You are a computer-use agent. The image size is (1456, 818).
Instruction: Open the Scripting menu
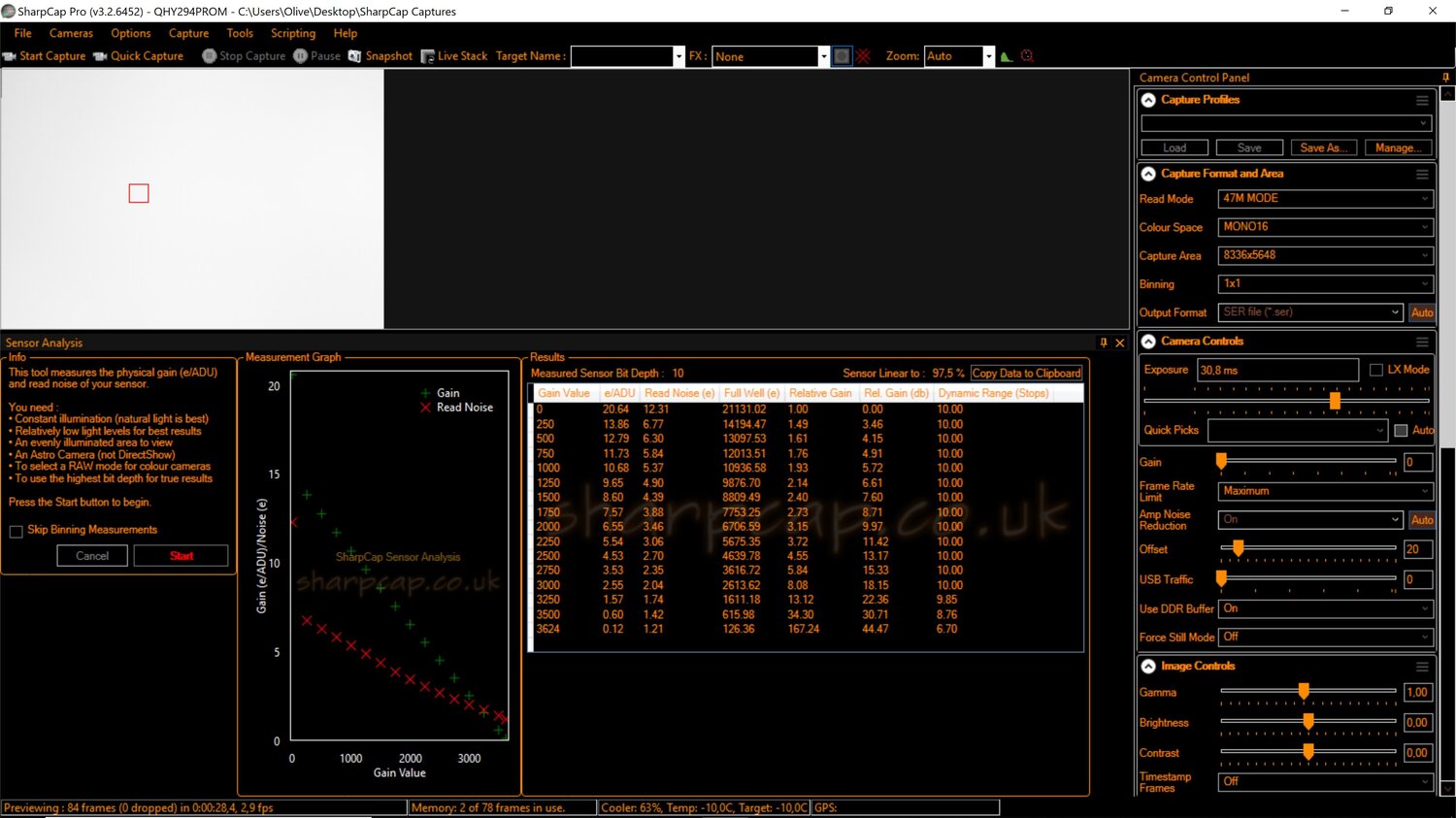293,33
